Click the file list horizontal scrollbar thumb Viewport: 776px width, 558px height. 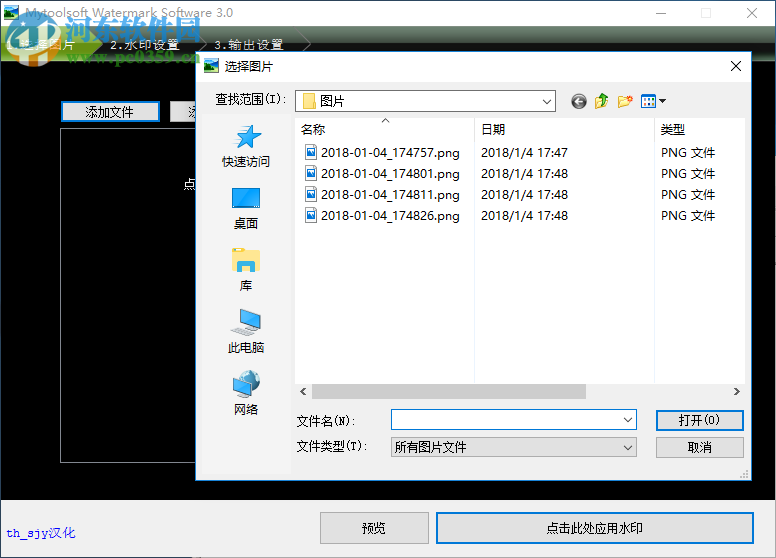[449, 391]
